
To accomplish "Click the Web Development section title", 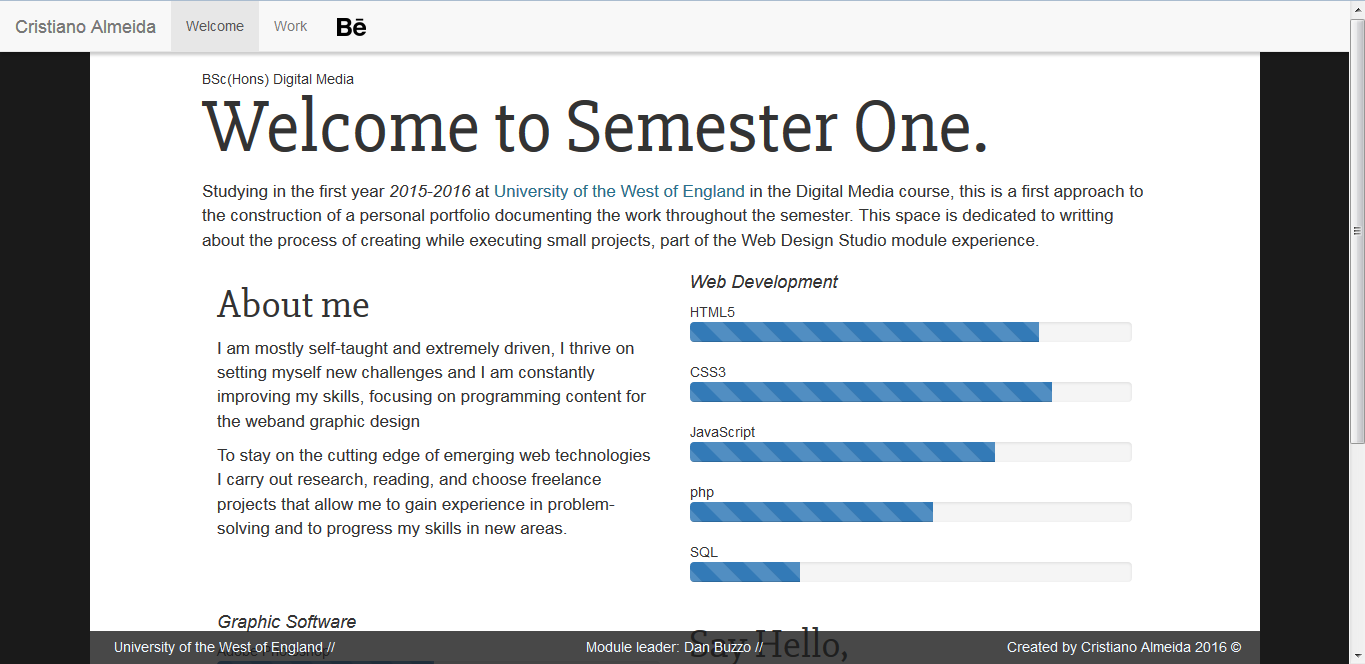I will click(x=764, y=282).
